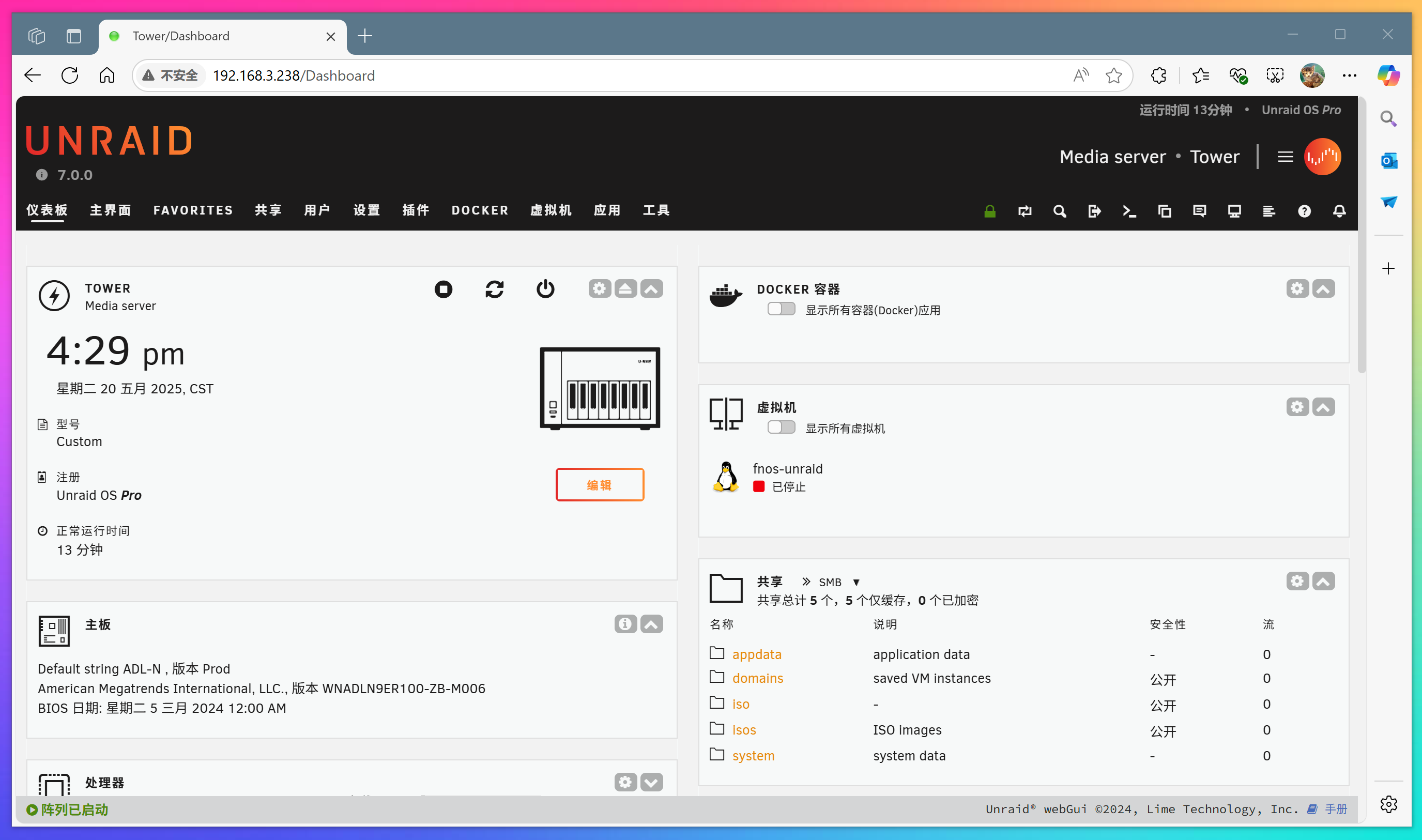Expand the 处理器 section
The image size is (1422, 840).
pyautogui.click(x=651, y=782)
